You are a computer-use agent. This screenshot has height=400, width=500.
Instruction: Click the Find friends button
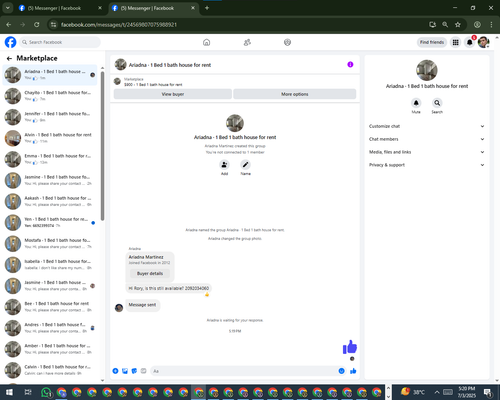pos(432,42)
